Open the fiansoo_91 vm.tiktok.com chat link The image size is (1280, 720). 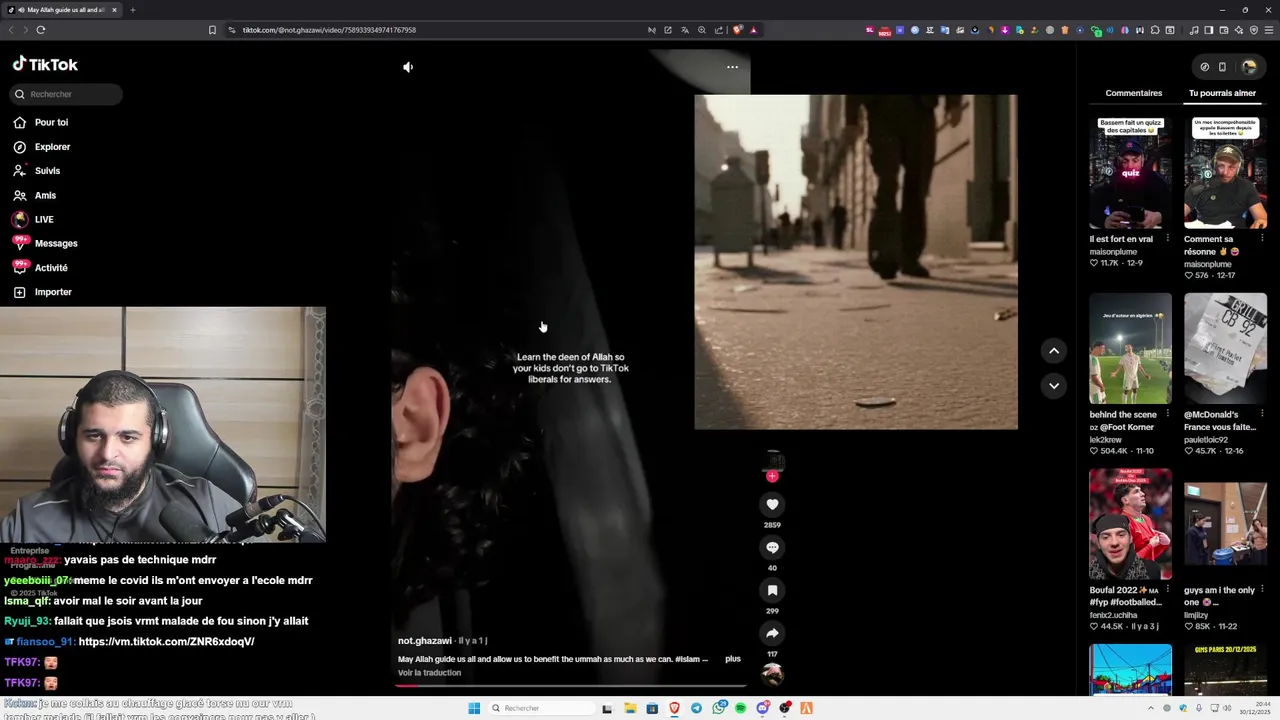[x=166, y=642]
